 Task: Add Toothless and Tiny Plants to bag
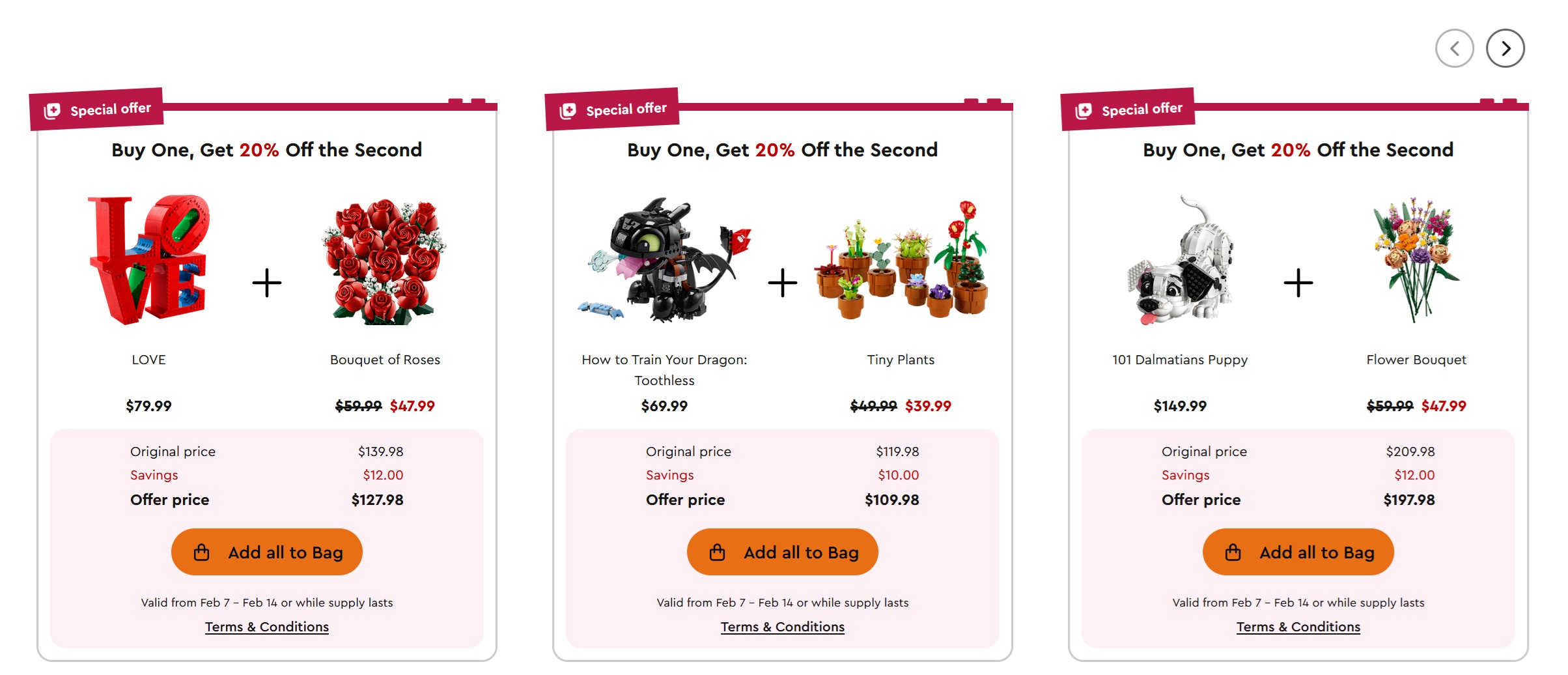(782, 552)
